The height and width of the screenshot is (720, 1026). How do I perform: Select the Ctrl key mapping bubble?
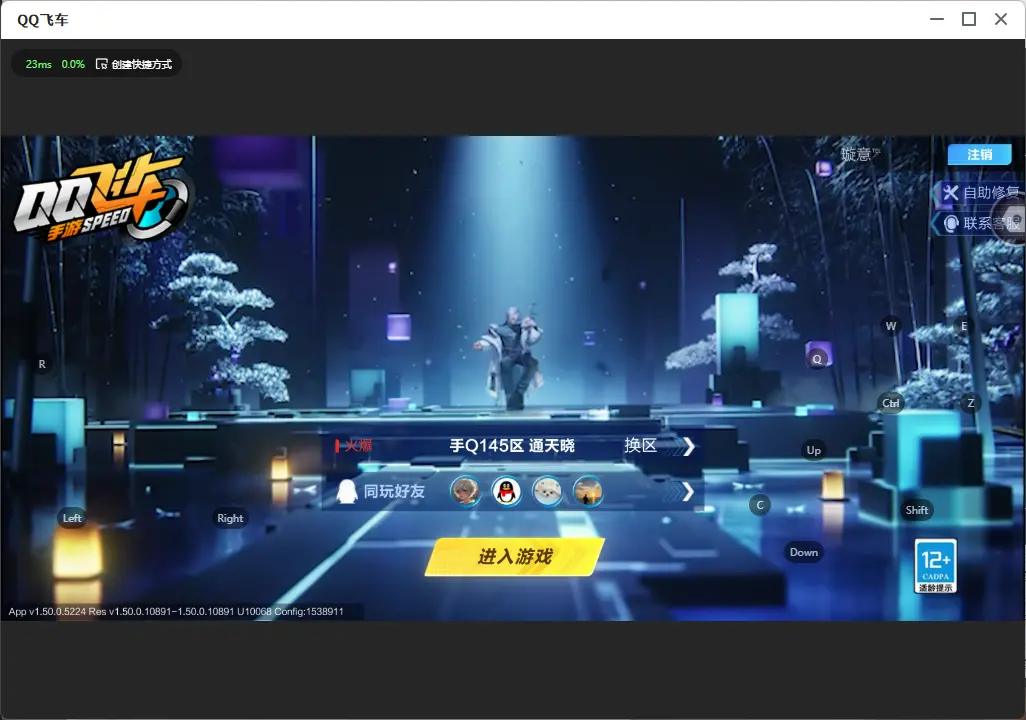tap(891, 403)
